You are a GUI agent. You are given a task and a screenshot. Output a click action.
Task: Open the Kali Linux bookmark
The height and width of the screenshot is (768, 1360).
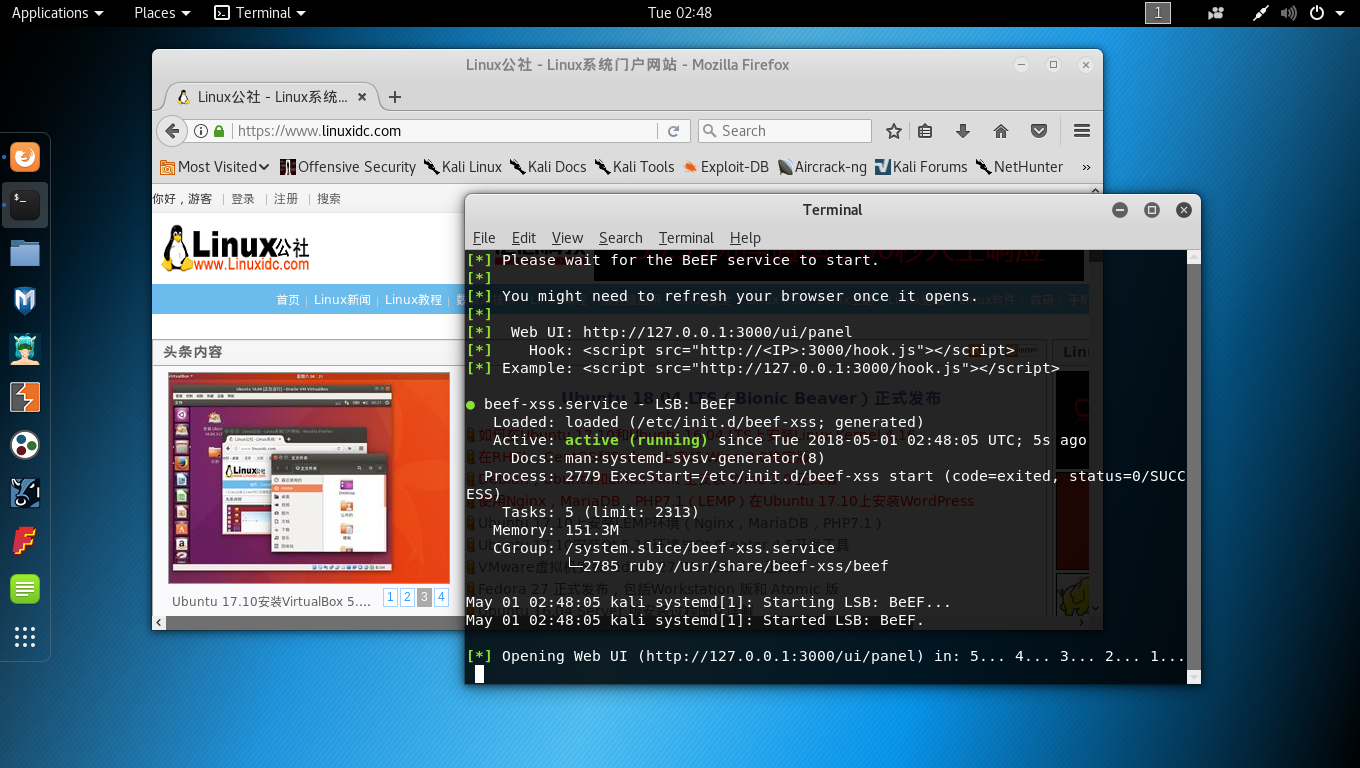(x=462, y=167)
